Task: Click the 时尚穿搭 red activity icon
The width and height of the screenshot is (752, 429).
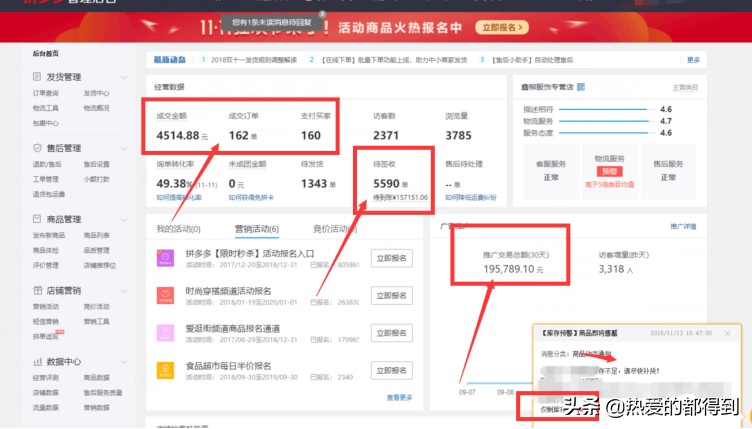Action: (x=165, y=295)
